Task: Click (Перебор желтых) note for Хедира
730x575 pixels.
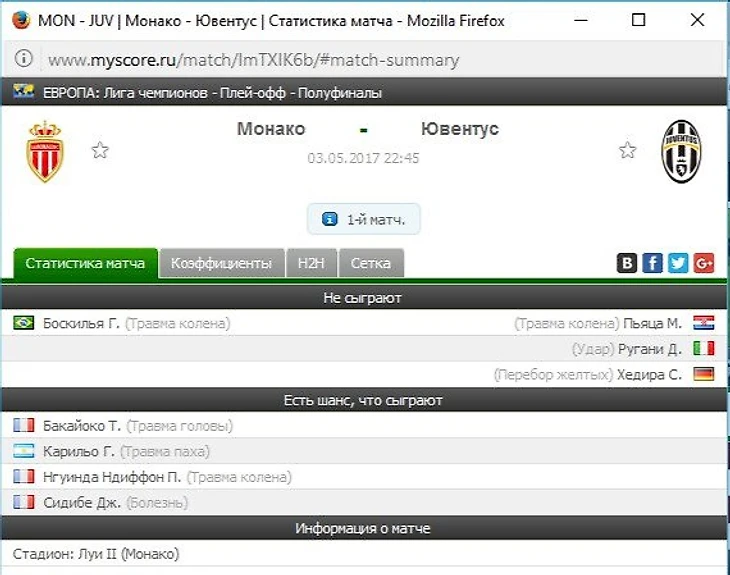Action: pyautogui.click(x=554, y=374)
